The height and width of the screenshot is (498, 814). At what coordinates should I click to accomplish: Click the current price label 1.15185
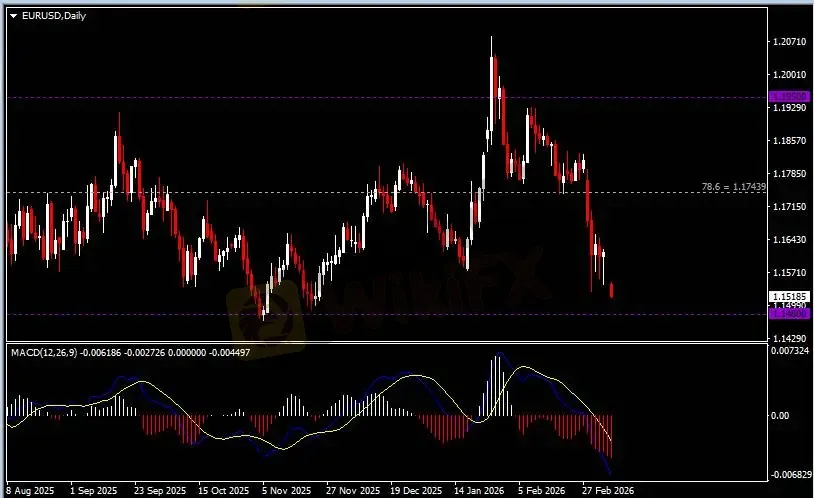point(784,297)
